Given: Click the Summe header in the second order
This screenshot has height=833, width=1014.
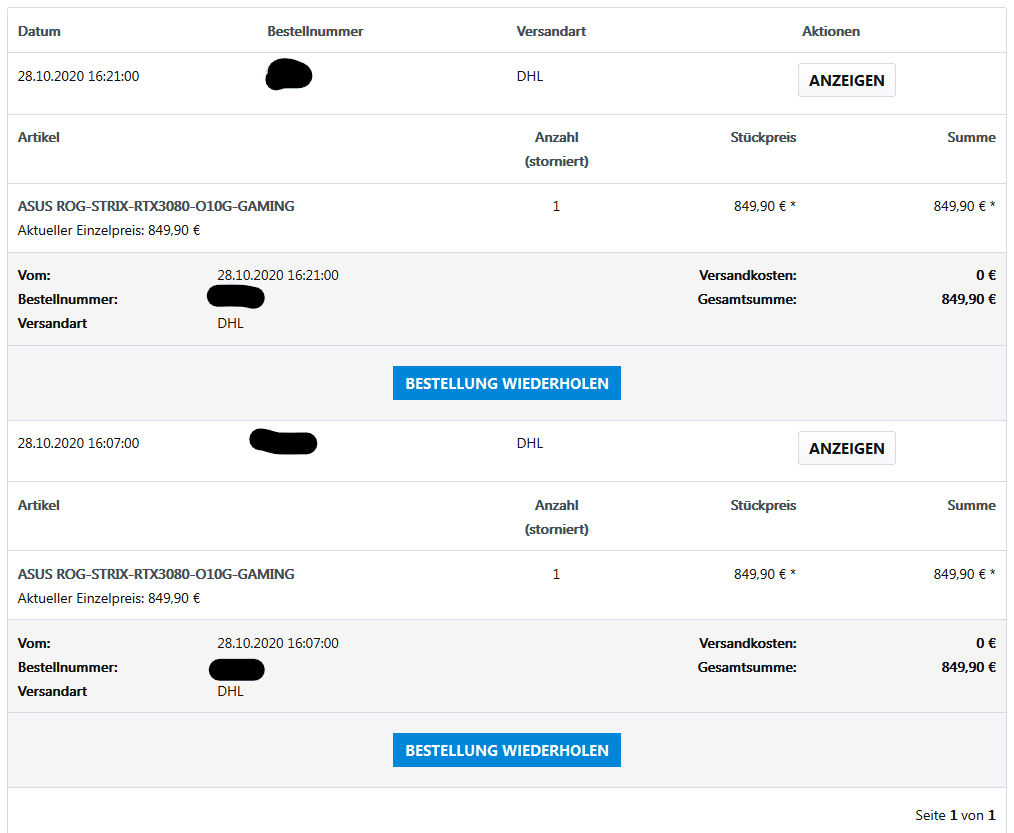Looking at the screenshot, I should point(971,505).
